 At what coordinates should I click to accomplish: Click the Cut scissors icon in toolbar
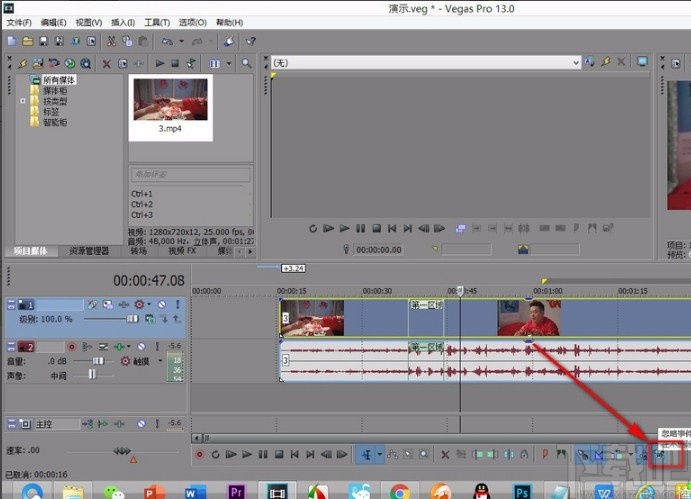[x=111, y=41]
